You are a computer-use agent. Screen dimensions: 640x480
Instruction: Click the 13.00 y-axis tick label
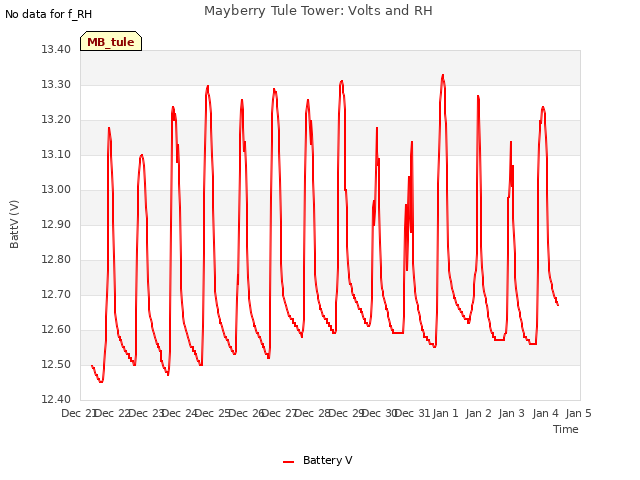pos(56,189)
